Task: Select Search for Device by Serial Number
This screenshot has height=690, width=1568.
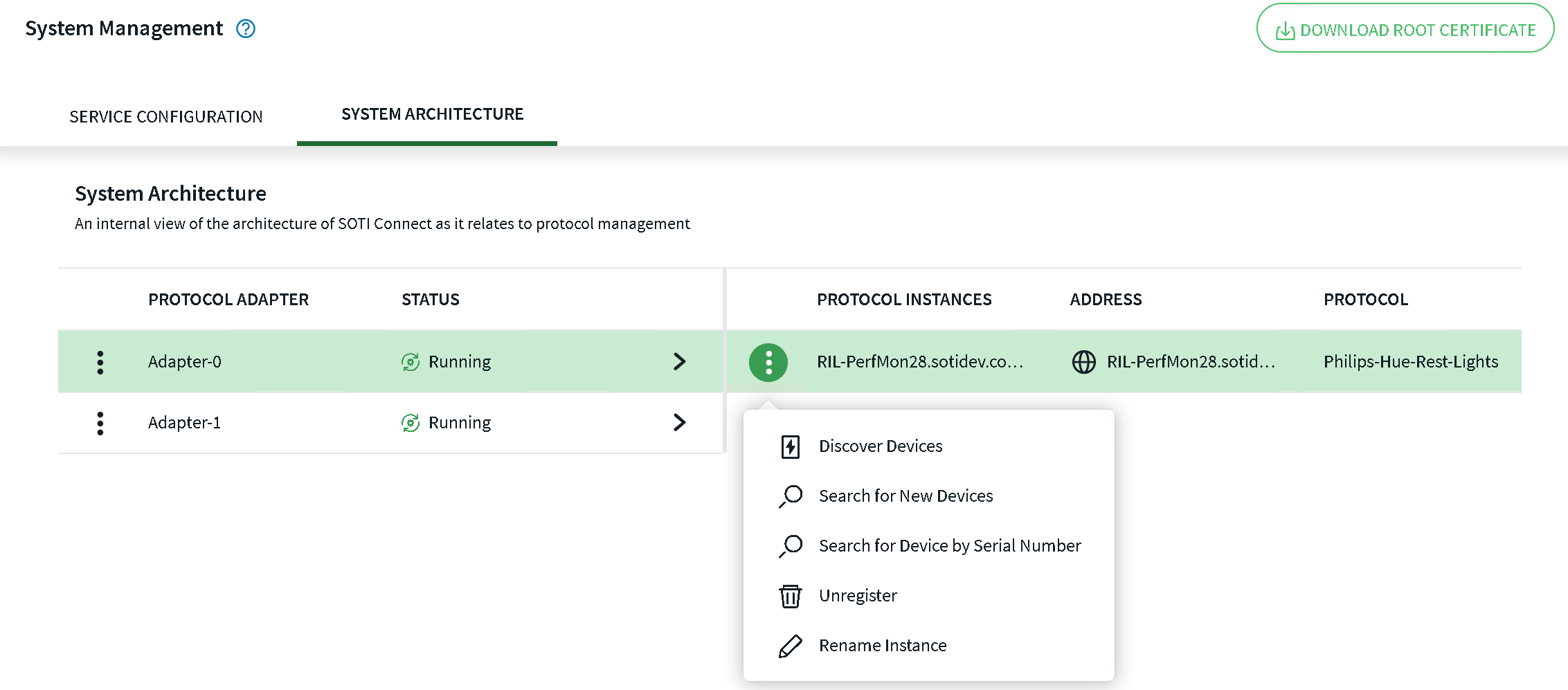Action: click(x=928, y=546)
